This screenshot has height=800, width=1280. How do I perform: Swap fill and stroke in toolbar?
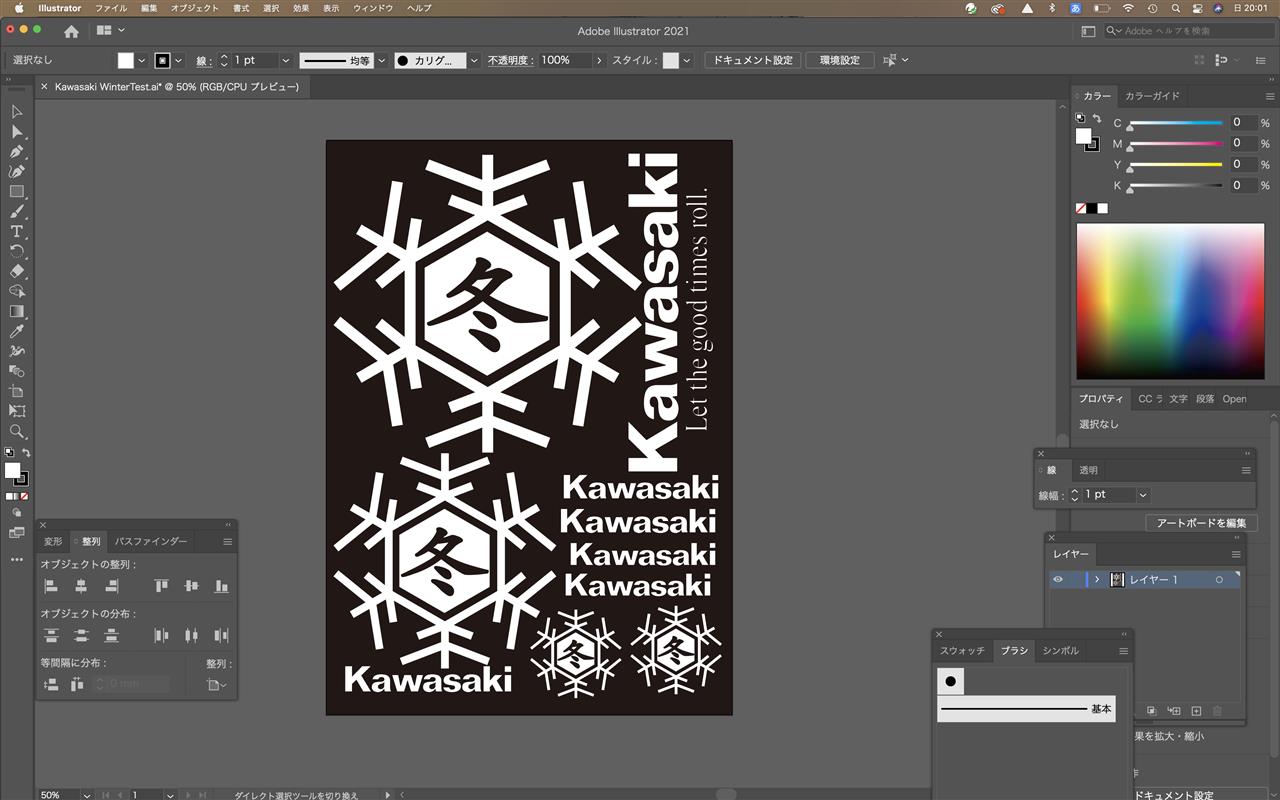pyautogui.click(x=26, y=453)
